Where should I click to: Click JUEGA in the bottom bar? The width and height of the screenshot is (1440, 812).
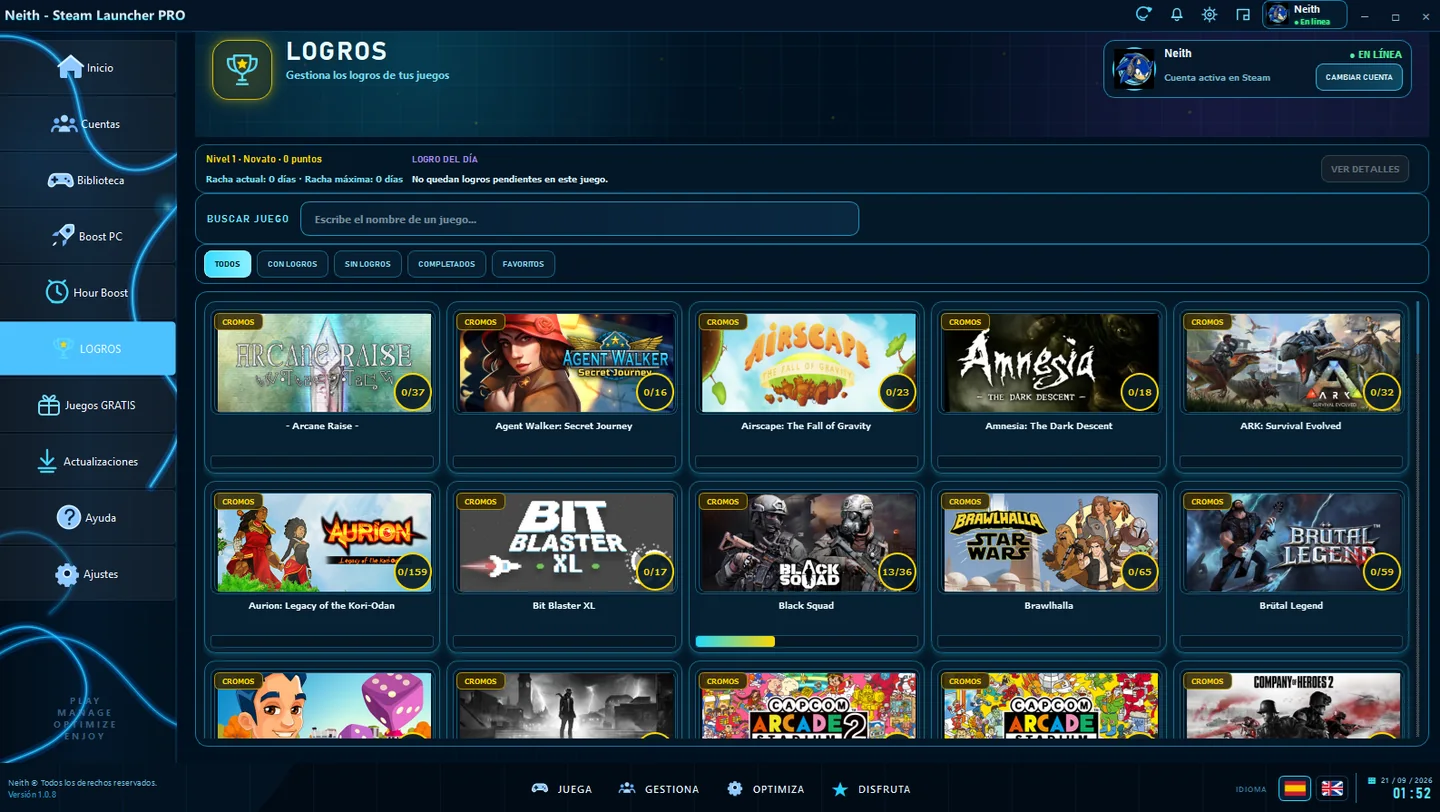562,789
